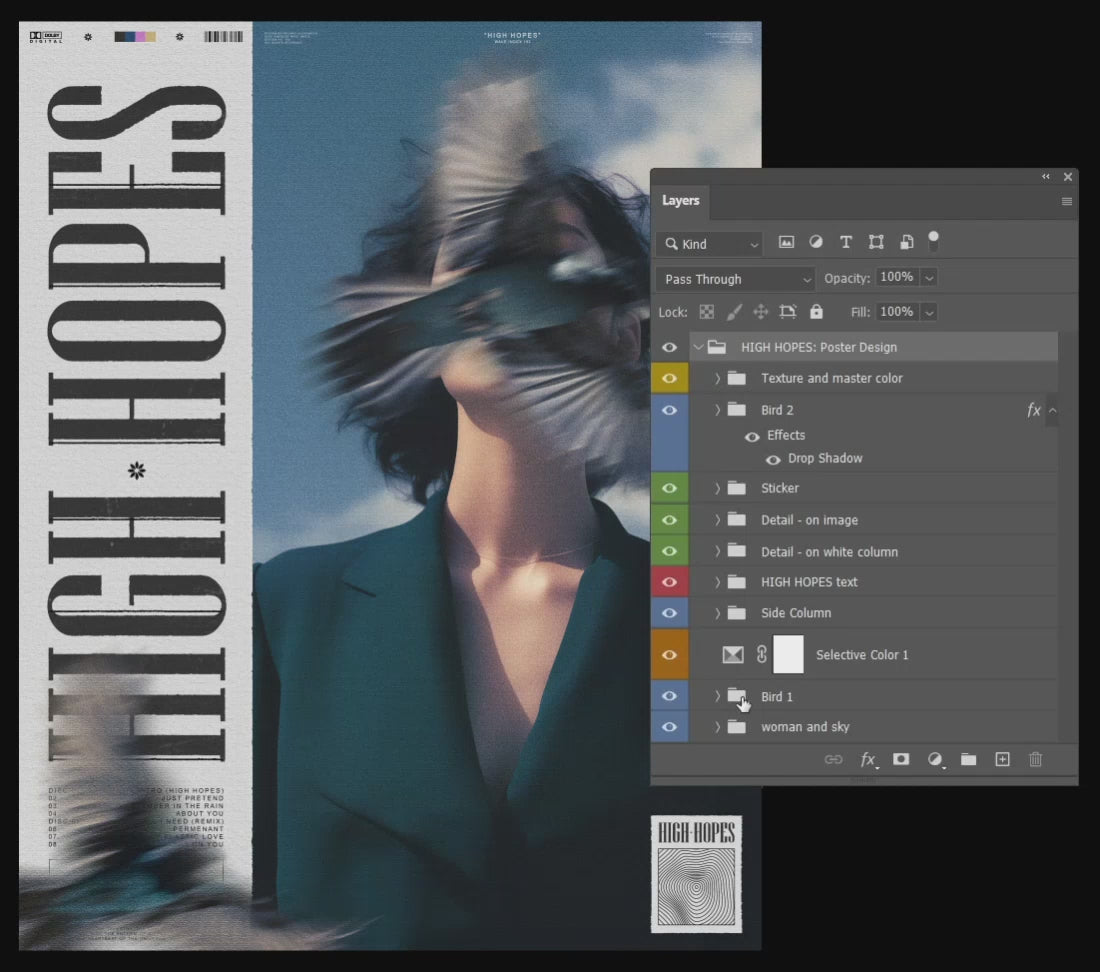Expand the Detail - on image group
The height and width of the screenshot is (972, 1100).
(x=717, y=520)
